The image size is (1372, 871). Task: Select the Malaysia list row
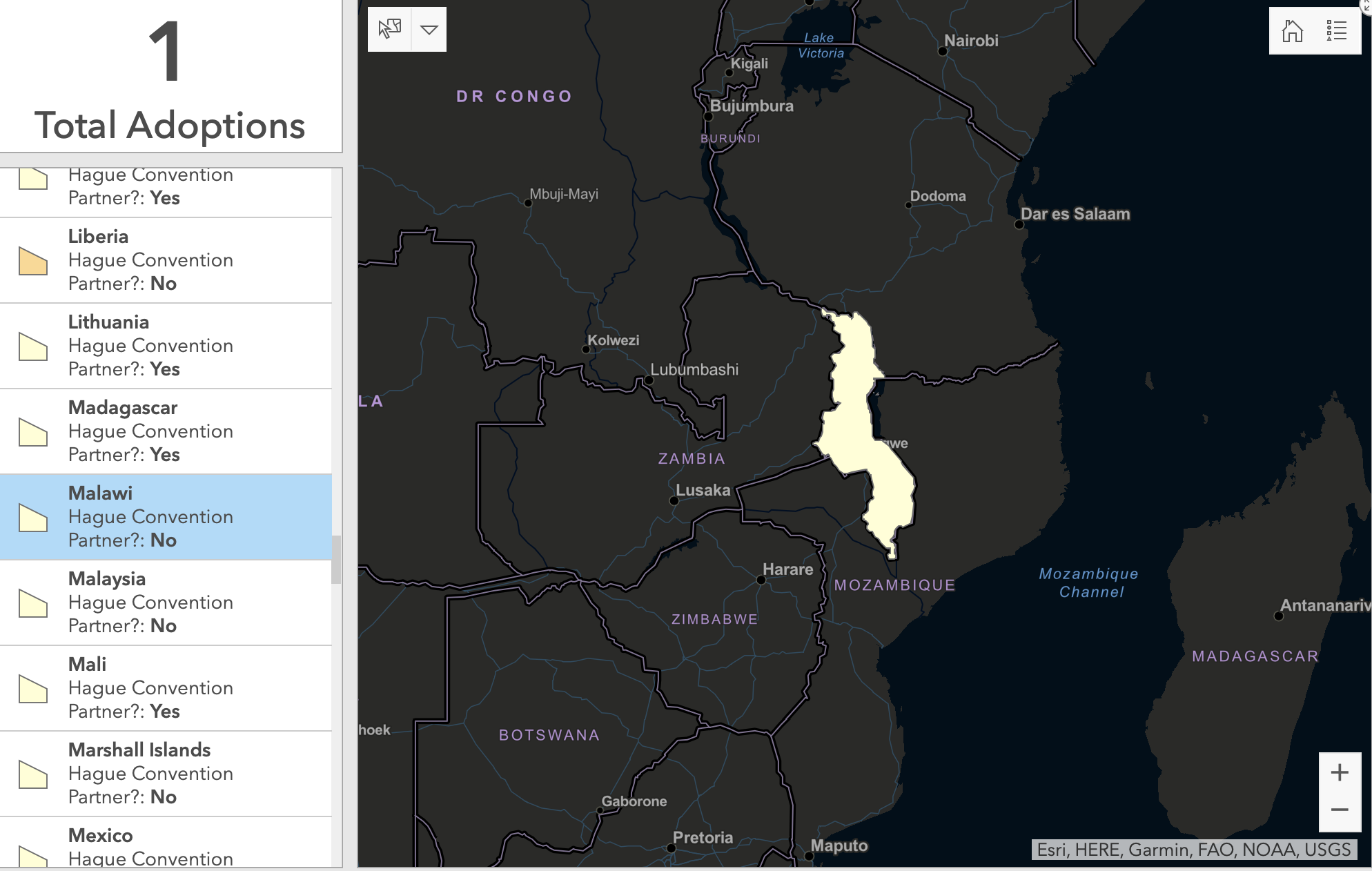(166, 603)
